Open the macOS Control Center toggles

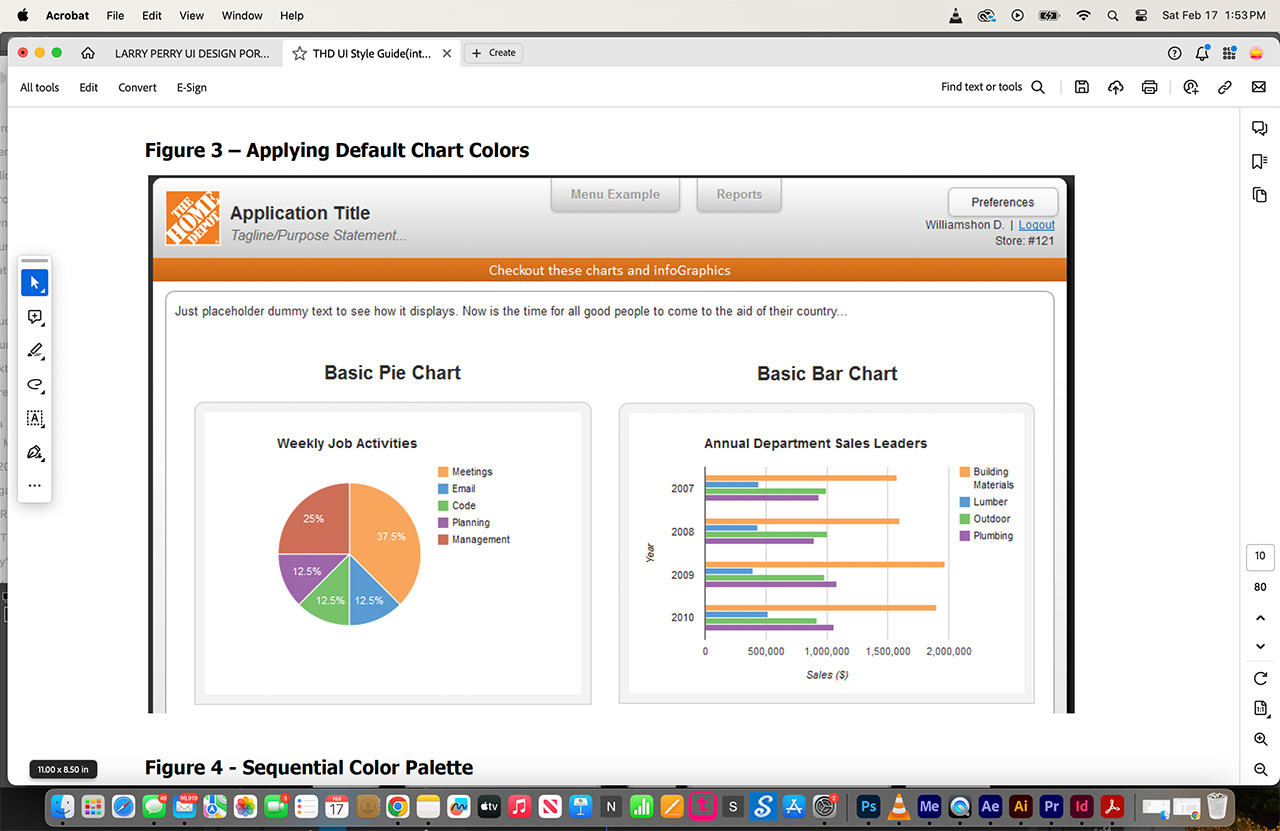tap(1141, 16)
